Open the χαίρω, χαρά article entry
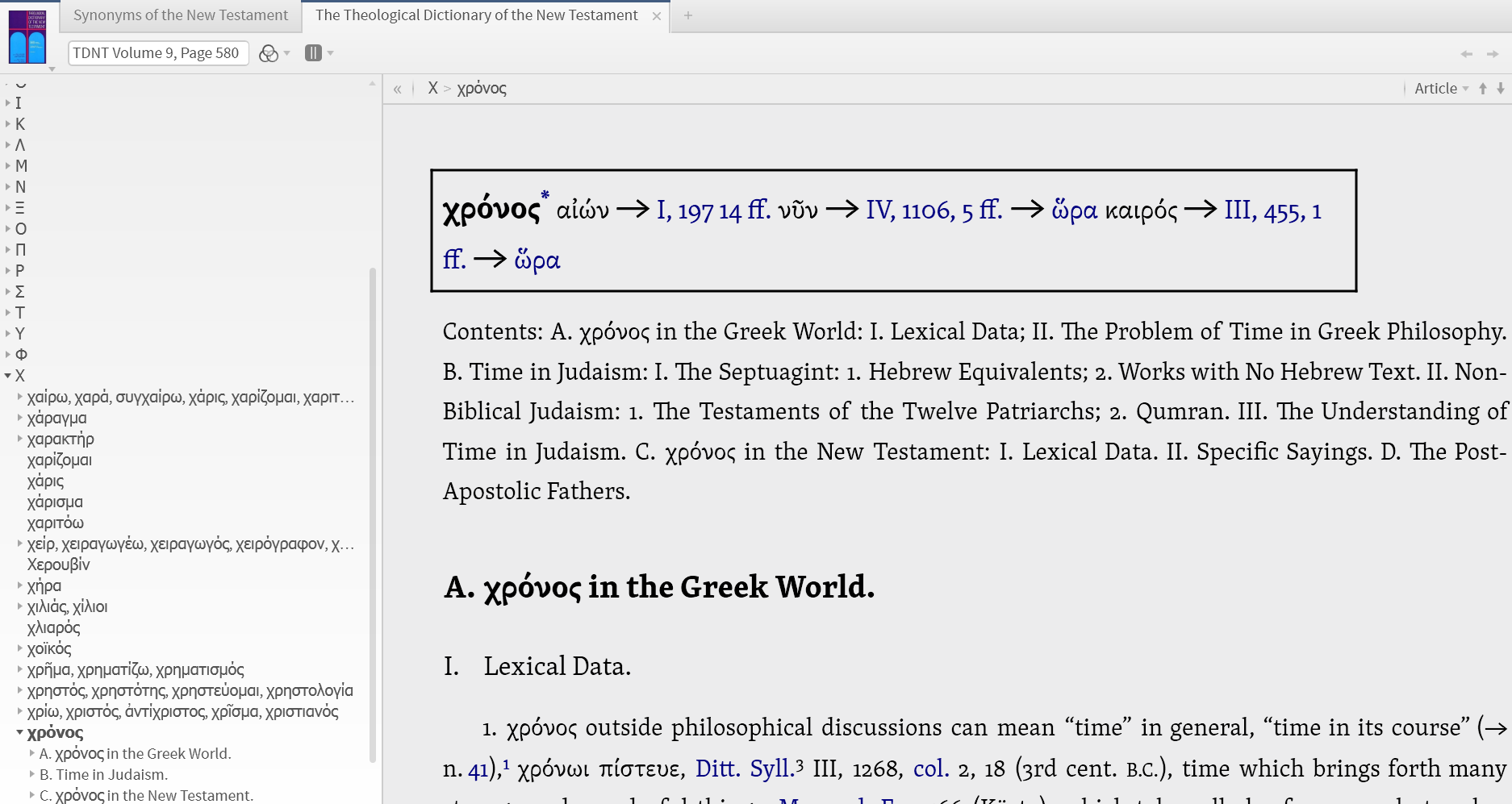Screen dimensions: 1512x804 pos(190,397)
